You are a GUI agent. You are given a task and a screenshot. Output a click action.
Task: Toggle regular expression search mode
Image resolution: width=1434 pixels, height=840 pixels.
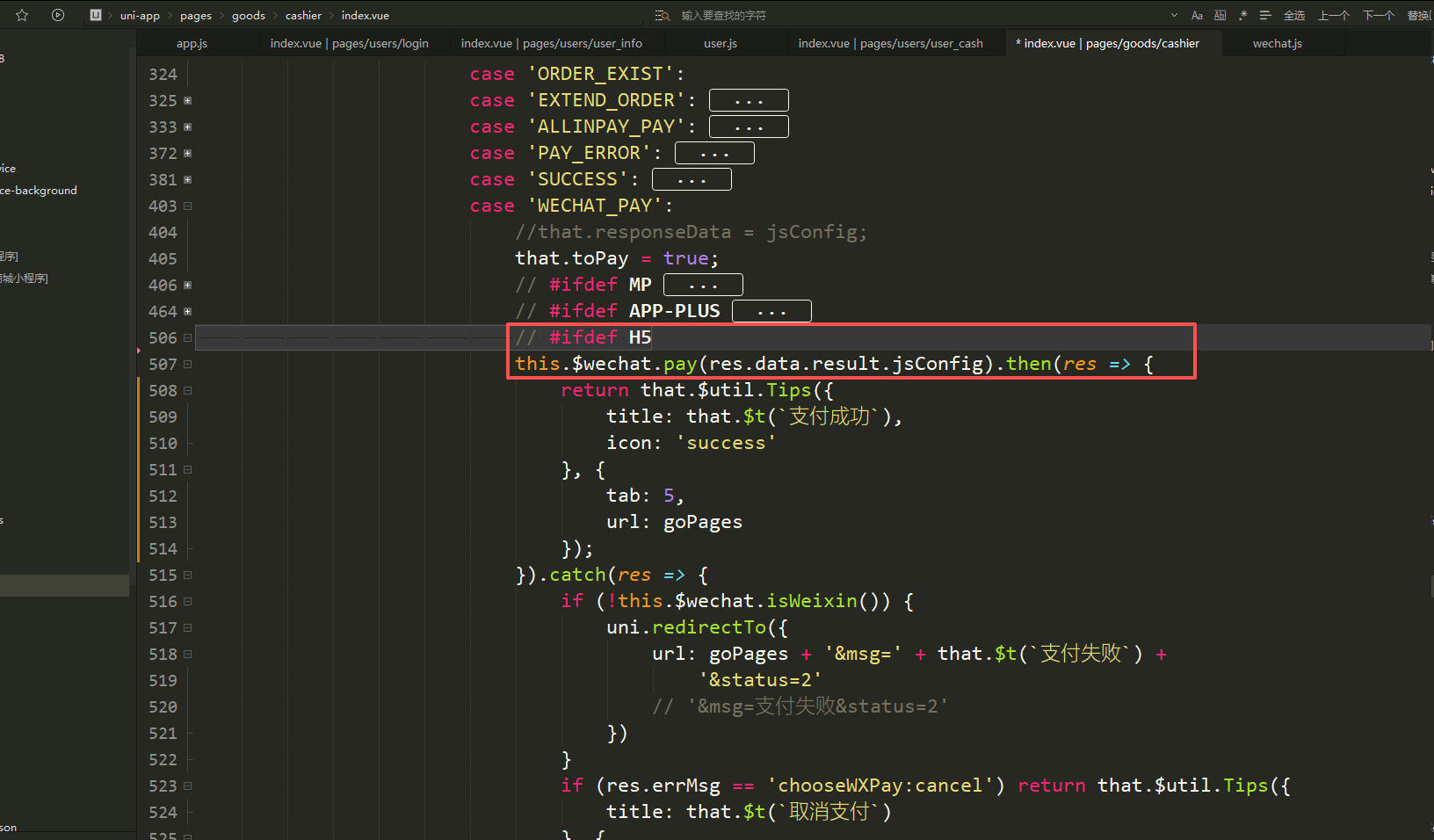pos(1242,15)
